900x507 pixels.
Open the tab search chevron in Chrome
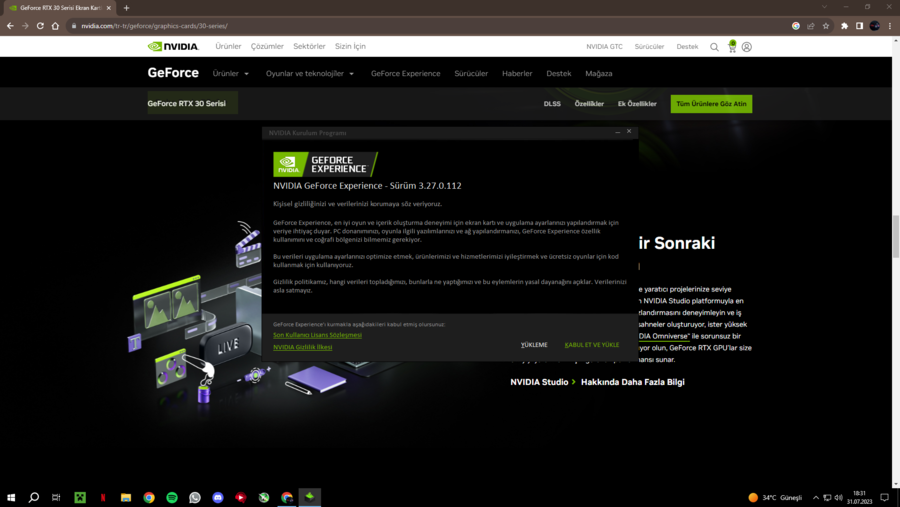(824, 7)
